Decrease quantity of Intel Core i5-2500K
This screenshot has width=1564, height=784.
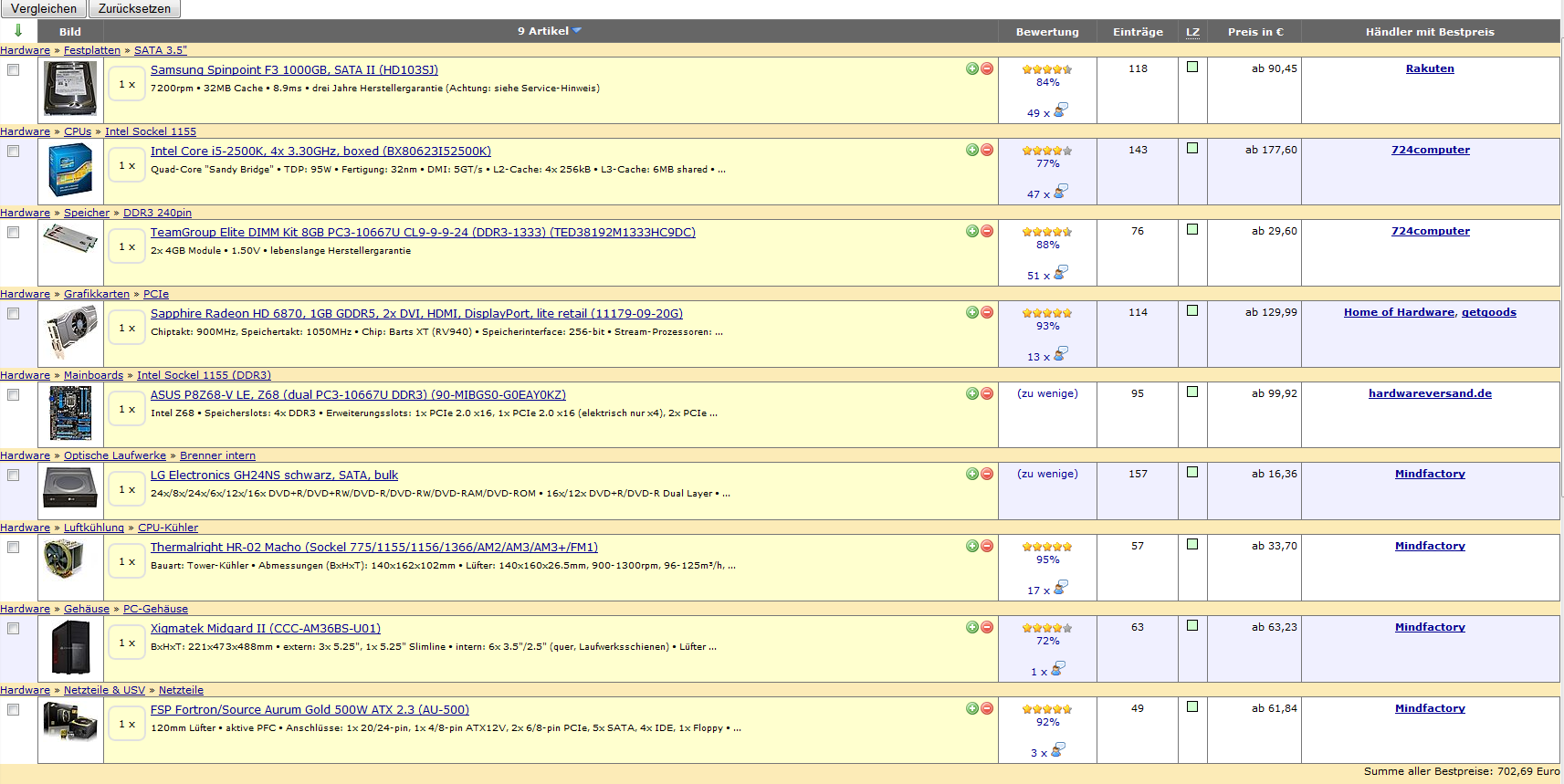[x=987, y=150]
